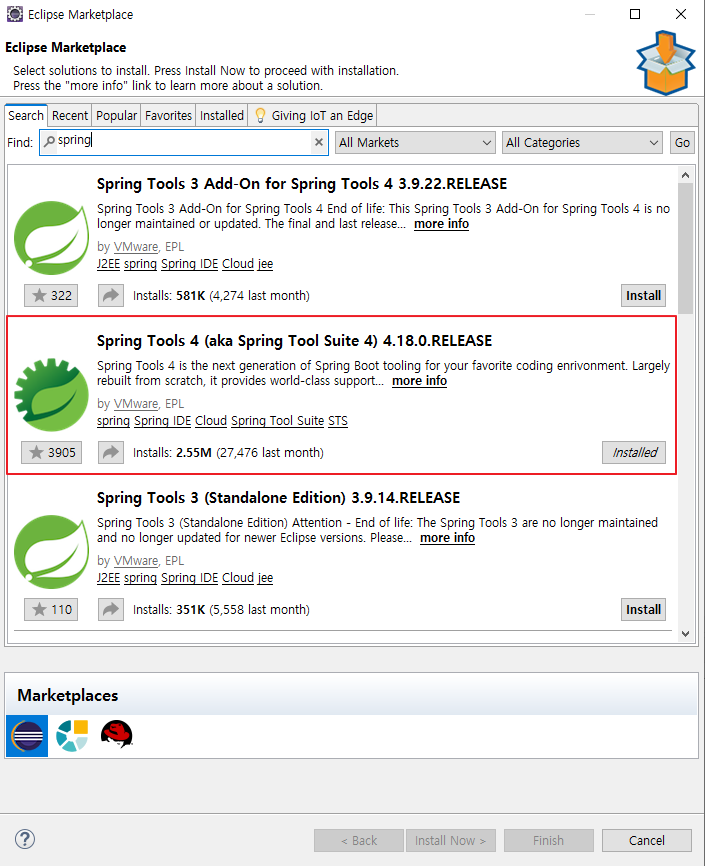Image resolution: width=705 pixels, height=866 pixels.
Task: Install Spring Tools 3 Standalone Edition
Action: [x=643, y=609]
